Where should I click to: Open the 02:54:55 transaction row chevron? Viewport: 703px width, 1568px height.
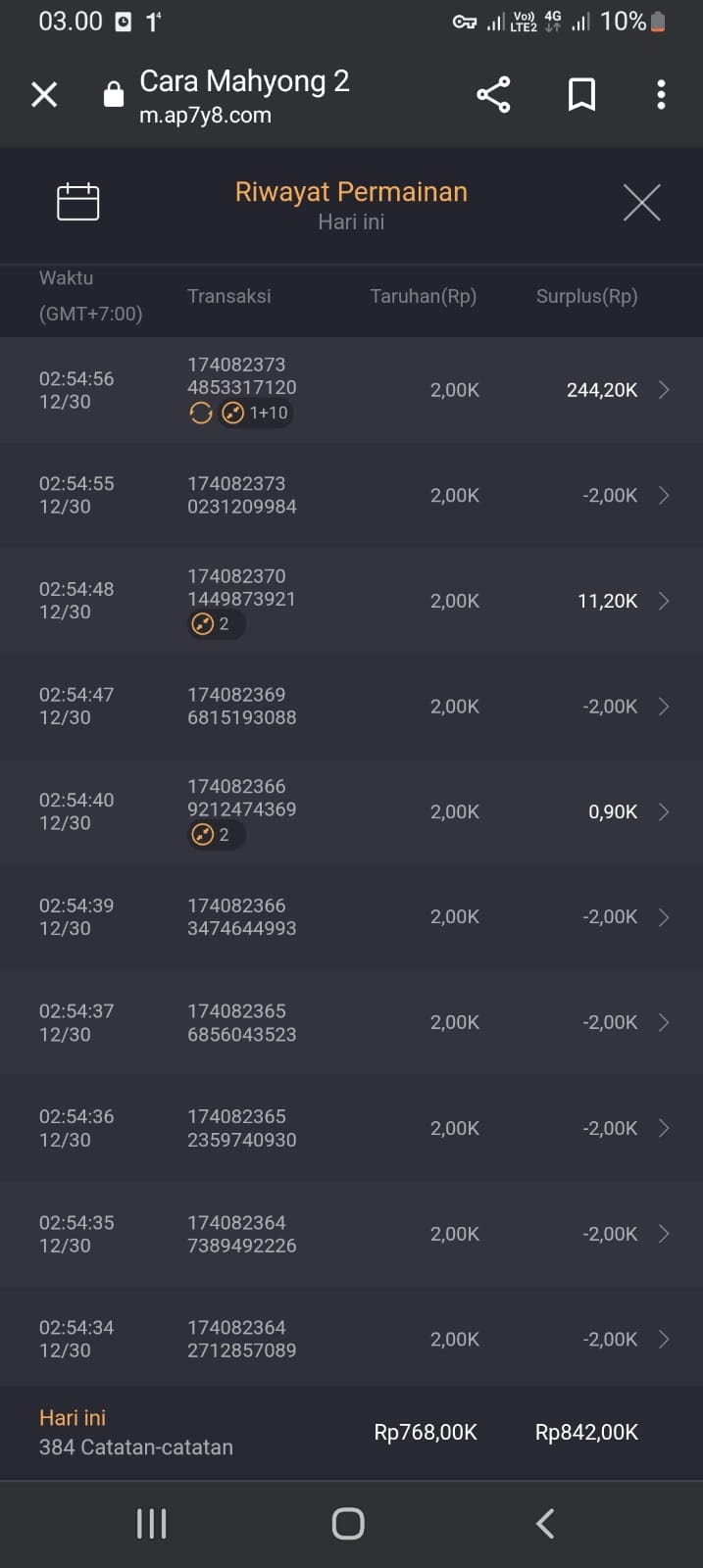point(664,495)
